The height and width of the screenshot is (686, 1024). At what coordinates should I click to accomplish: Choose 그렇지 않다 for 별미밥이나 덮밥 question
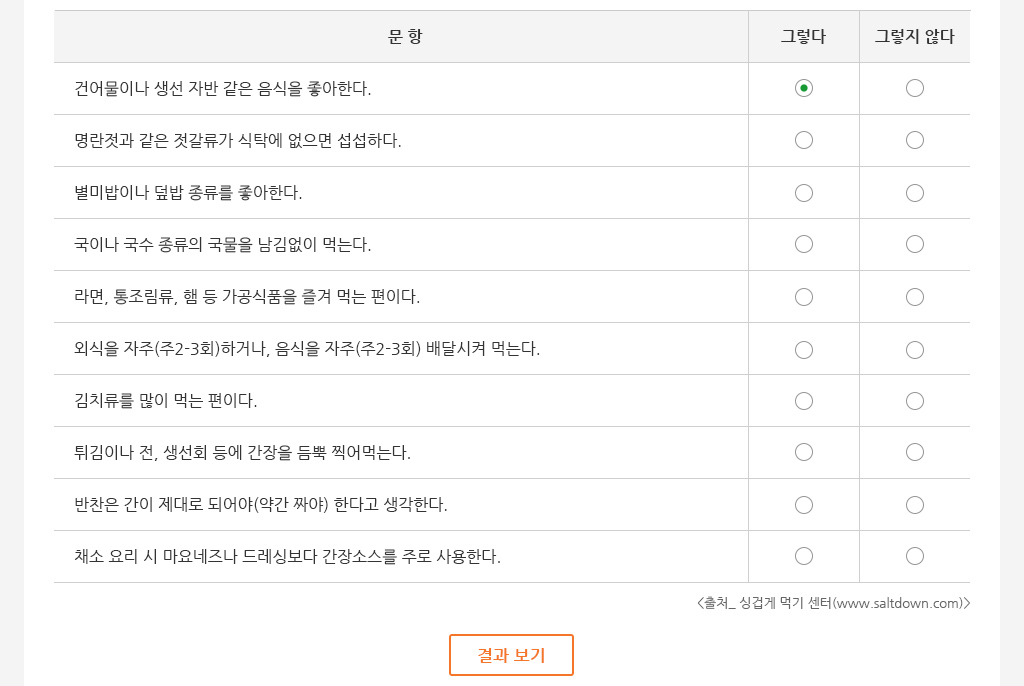tap(914, 193)
